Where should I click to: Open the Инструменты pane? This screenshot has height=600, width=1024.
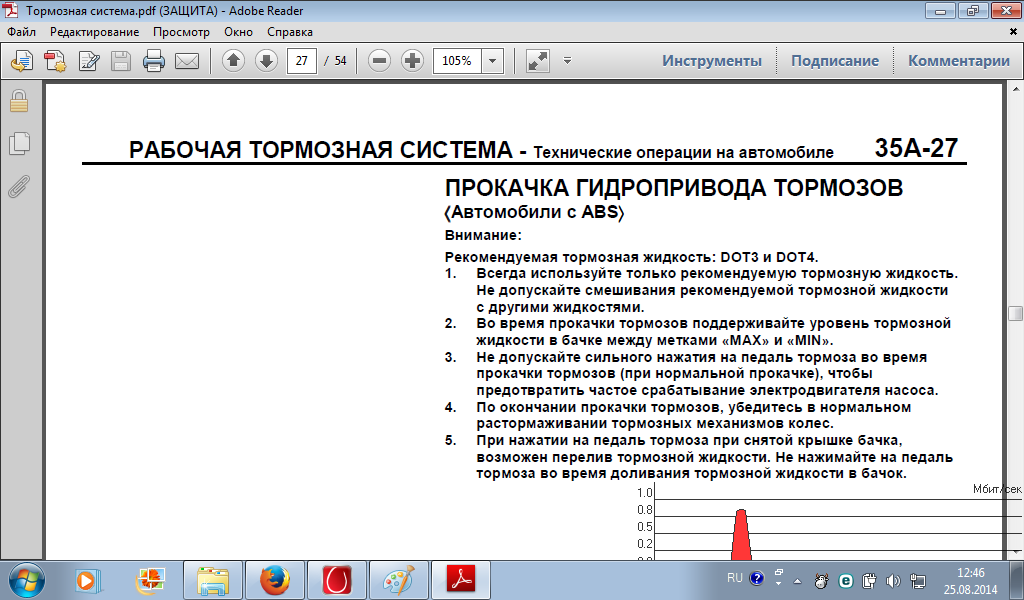click(711, 61)
